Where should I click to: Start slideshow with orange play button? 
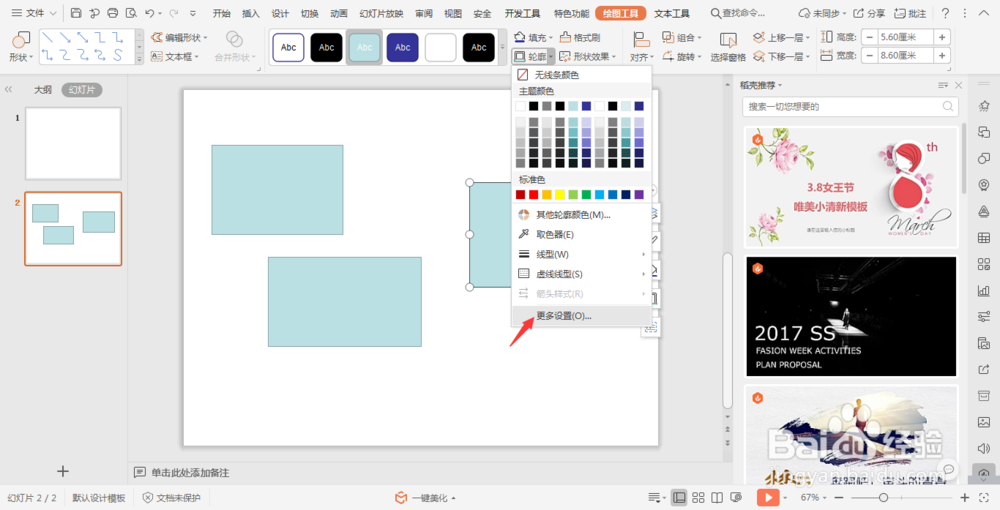[x=768, y=498]
